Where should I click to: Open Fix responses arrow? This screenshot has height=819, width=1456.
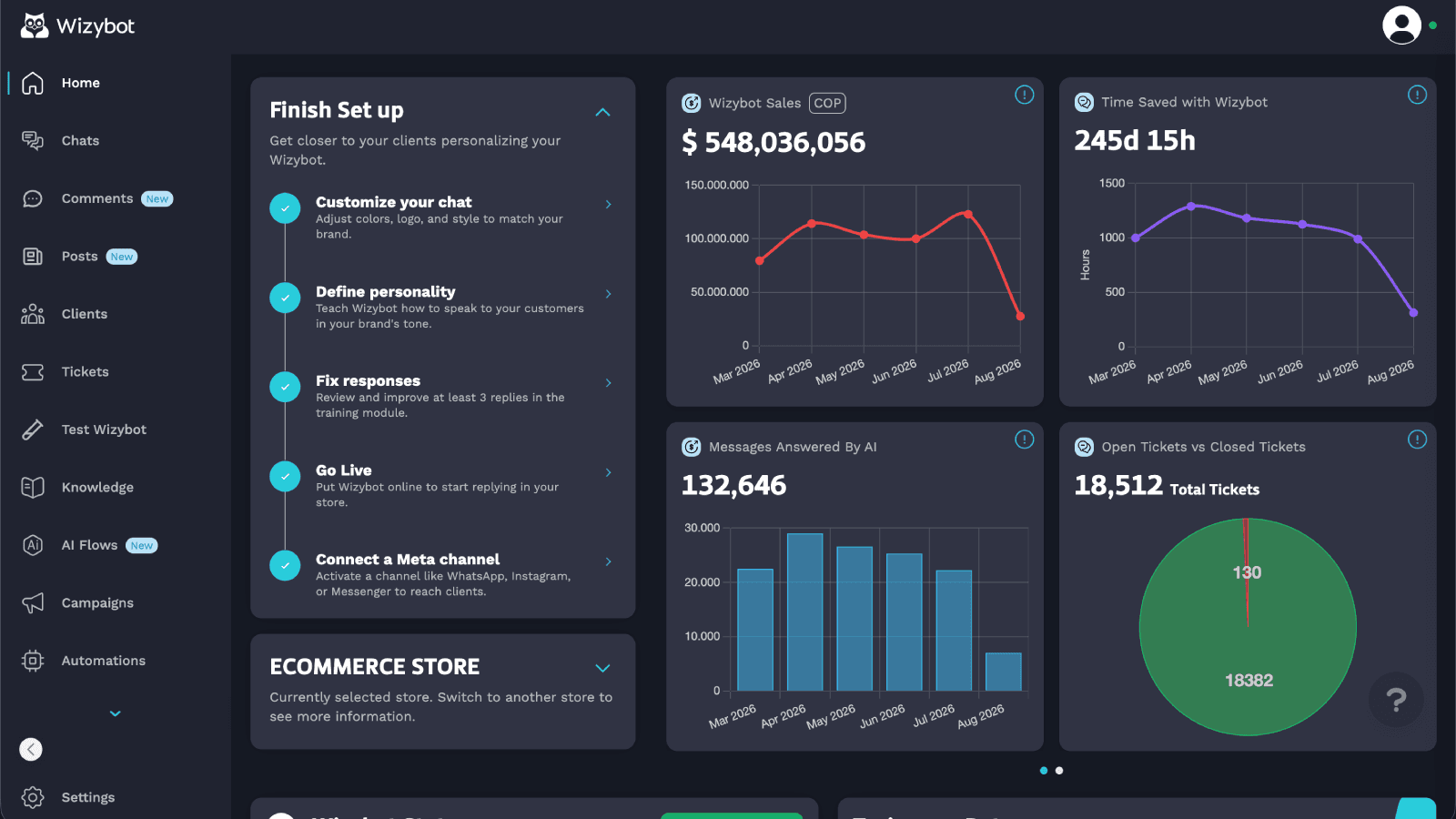(608, 382)
